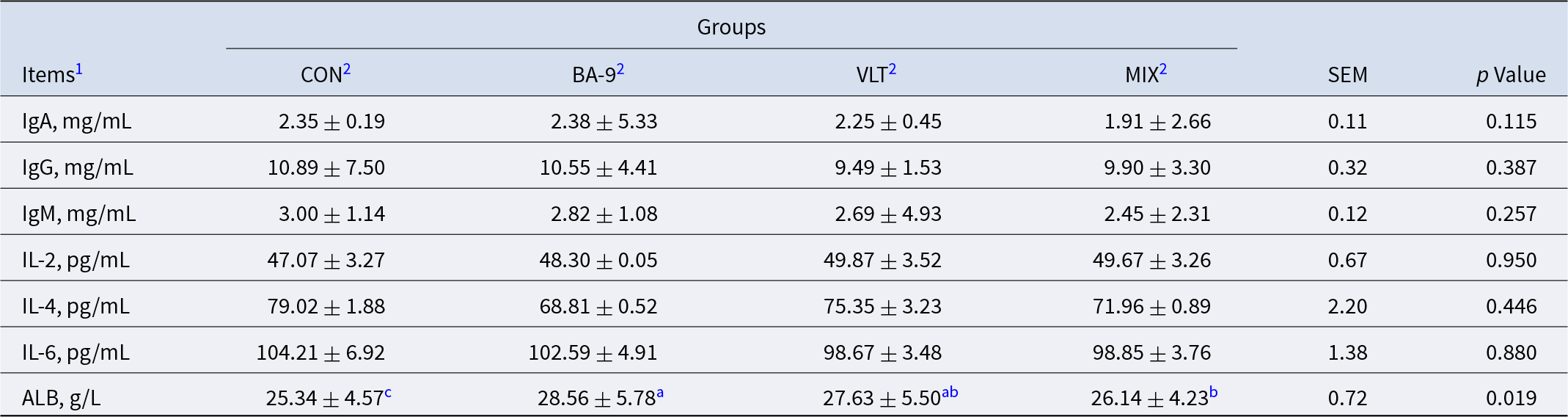Click the p Value column header
The width and height of the screenshot is (1568, 417).
[x=1511, y=75]
